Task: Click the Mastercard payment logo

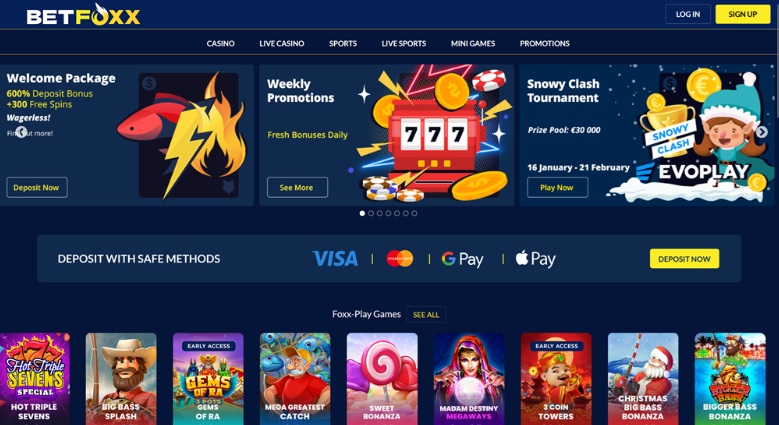Action: (400, 258)
